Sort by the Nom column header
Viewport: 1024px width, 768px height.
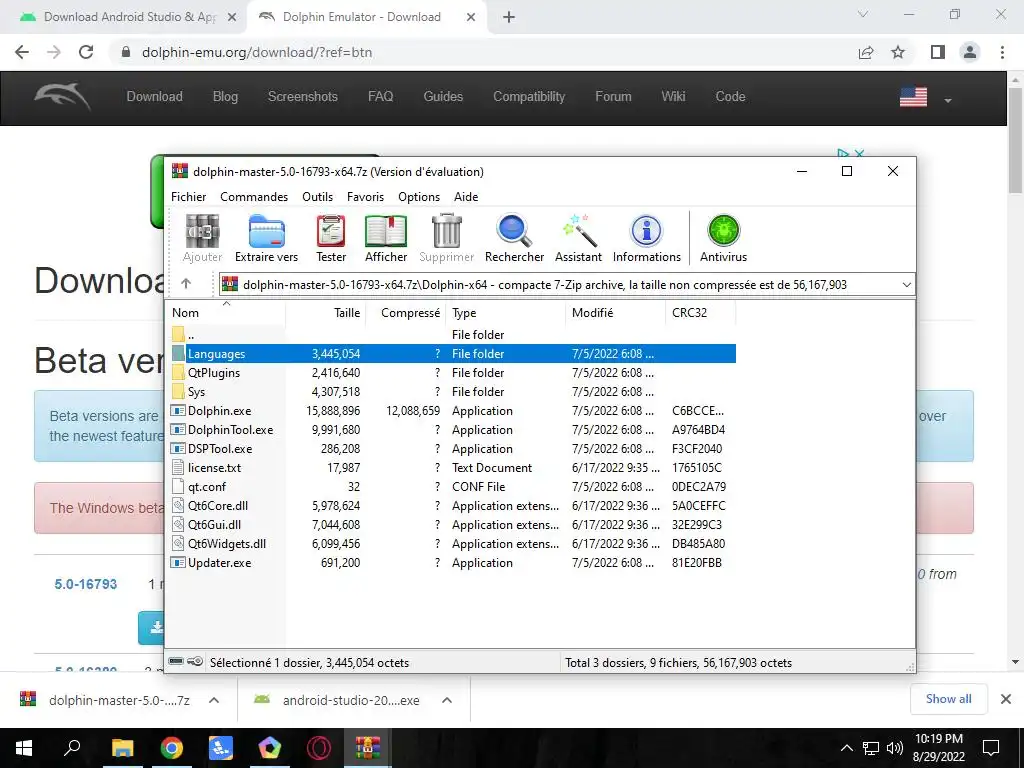coord(226,313)
